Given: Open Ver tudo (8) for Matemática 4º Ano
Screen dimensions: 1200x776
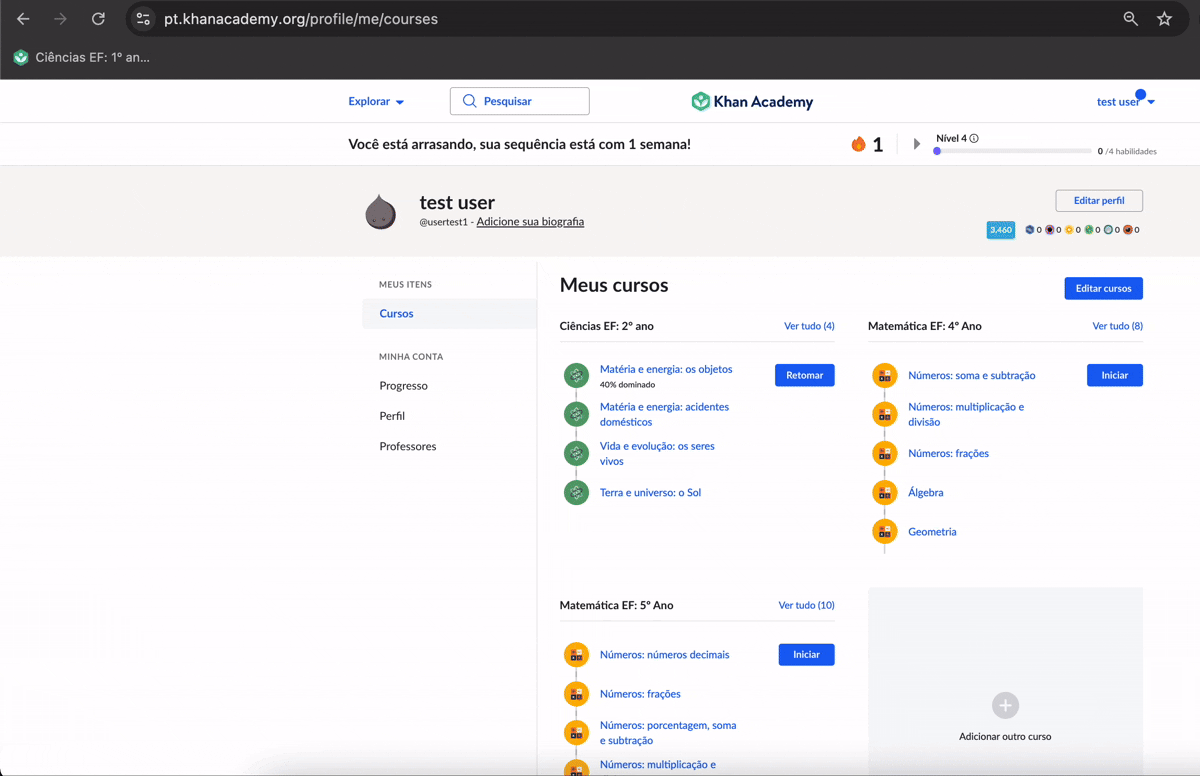Looking at the screenshot, I should 1117,326.
